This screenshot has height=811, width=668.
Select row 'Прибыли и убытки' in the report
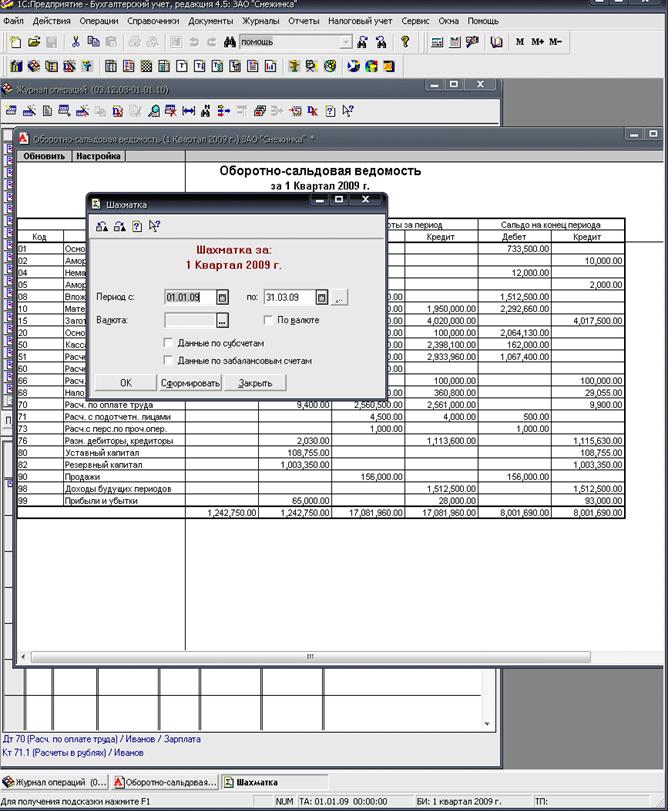point(321,501)
